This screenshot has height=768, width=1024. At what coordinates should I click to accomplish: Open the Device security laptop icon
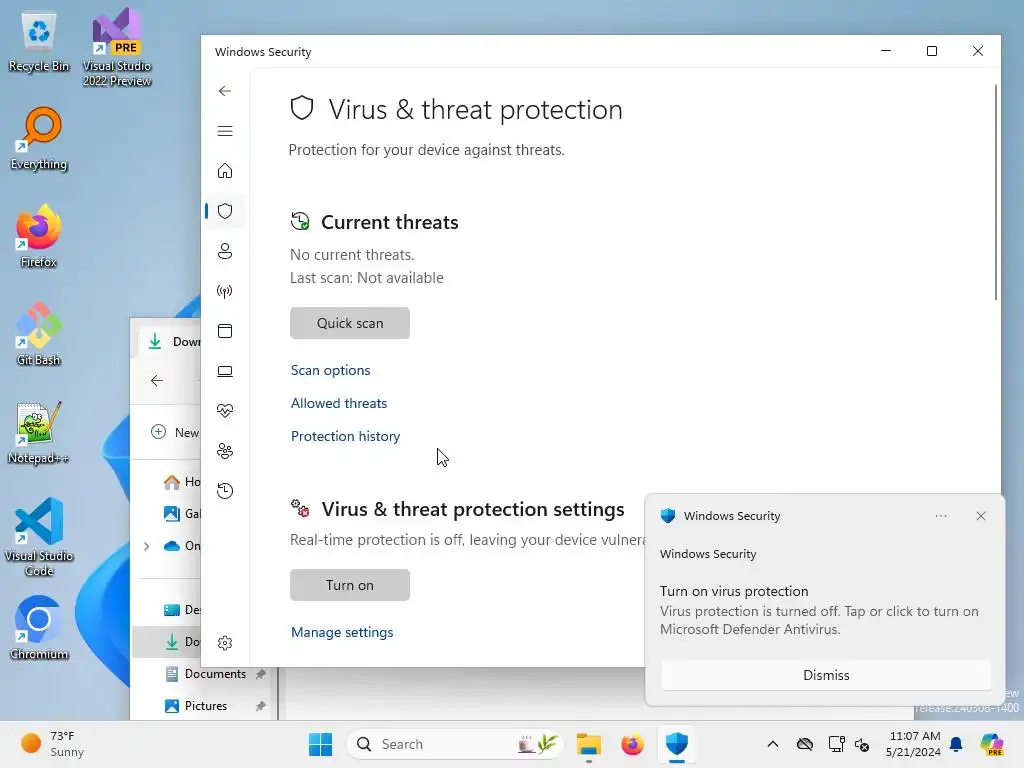point(225,371)
